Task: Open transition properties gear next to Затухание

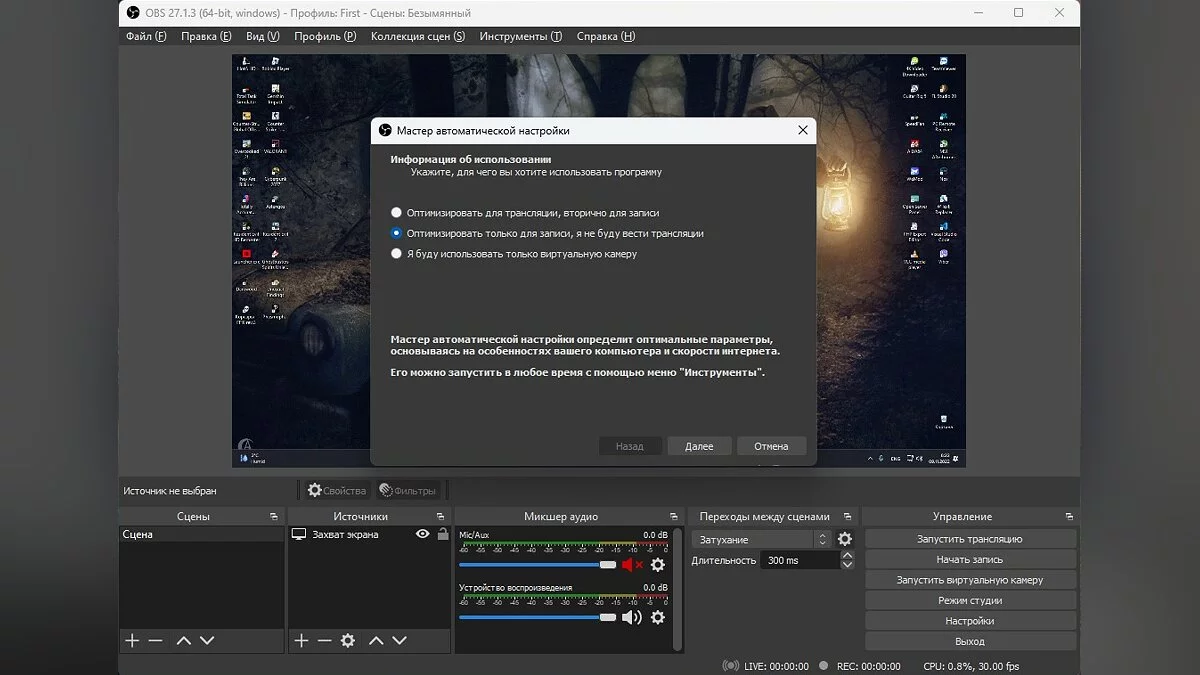Action: [x=845, y=539]
